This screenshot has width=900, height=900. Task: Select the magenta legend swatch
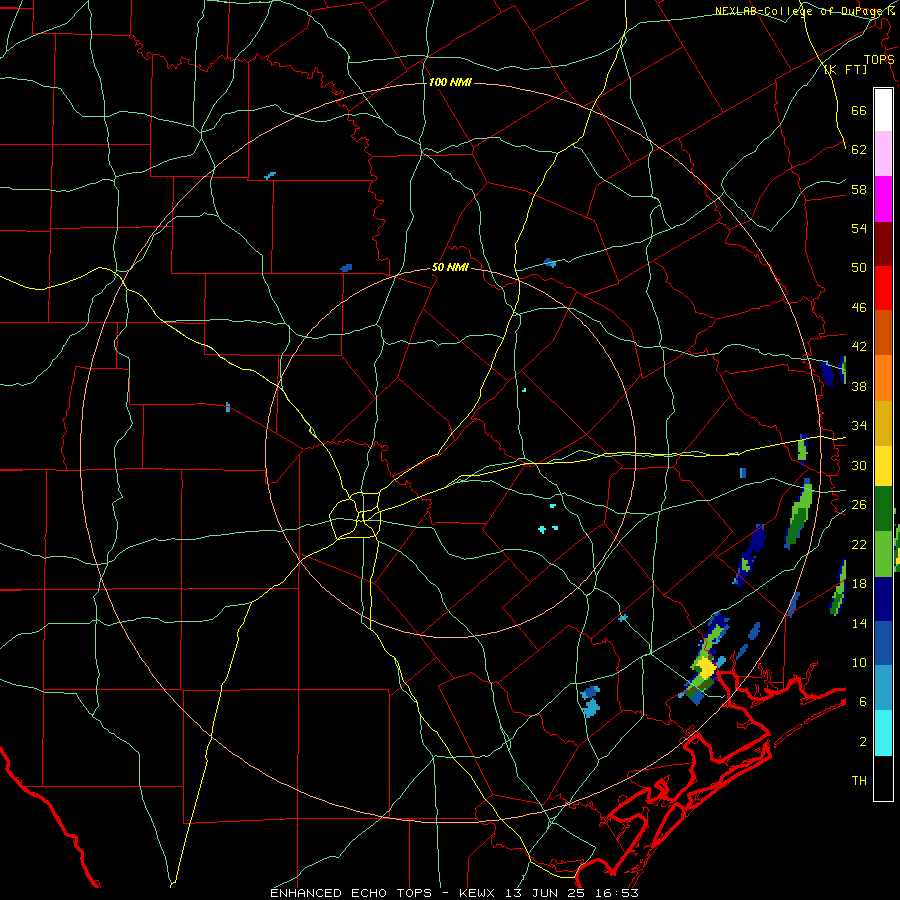883,199
